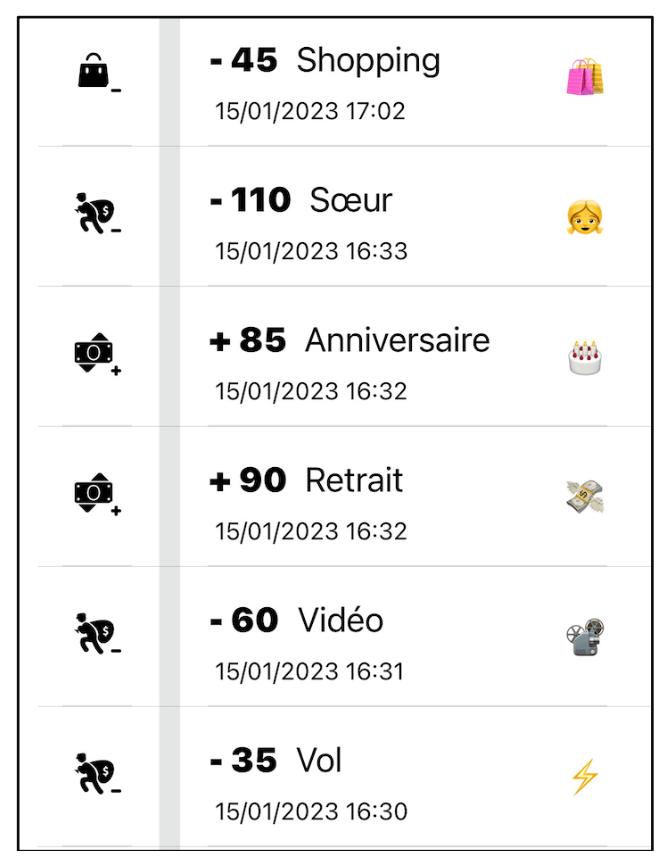Open the Sœur transaction of -110
This screenshot has height=868, width=664.
(350, 201)
